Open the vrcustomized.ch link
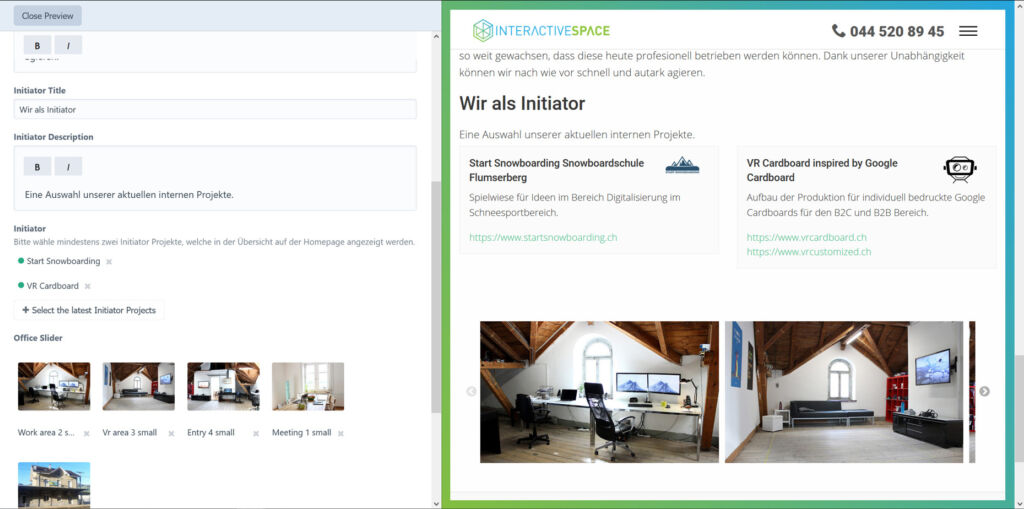 point(808,252)
